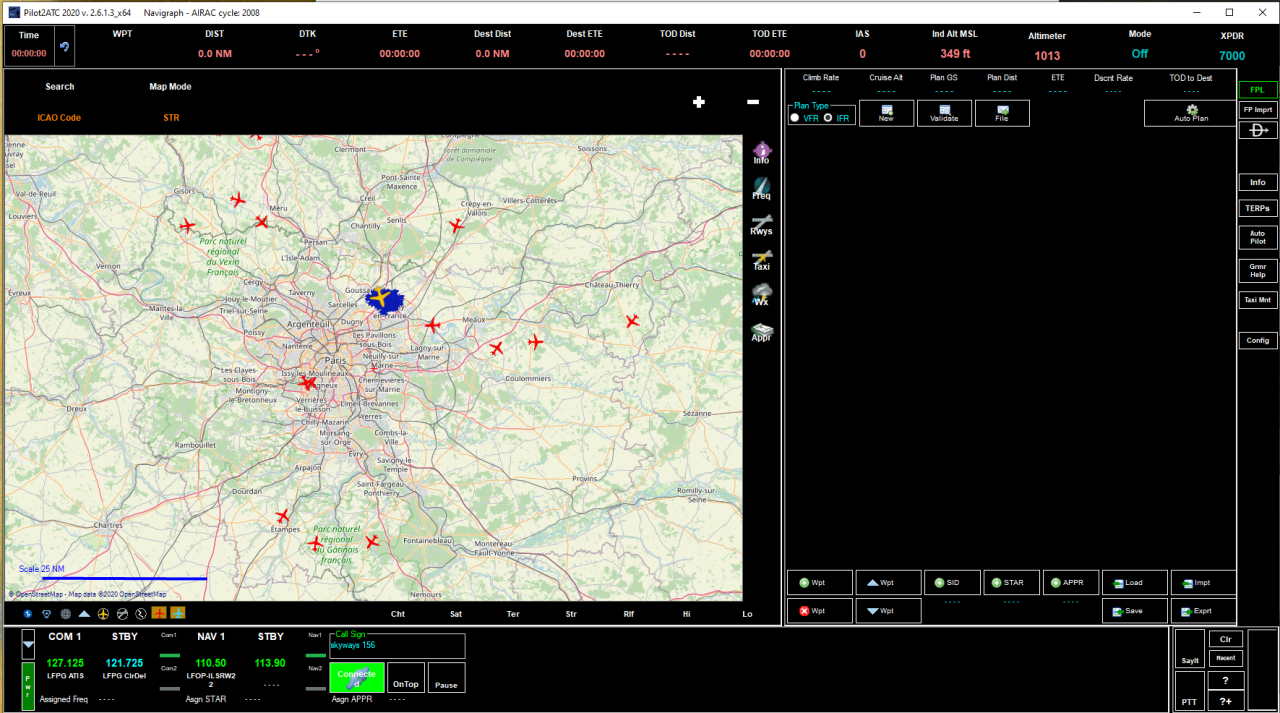Toggle Com1 radio selector bar
Viewport: 1280px width, 713px height.
coord(170,654)
